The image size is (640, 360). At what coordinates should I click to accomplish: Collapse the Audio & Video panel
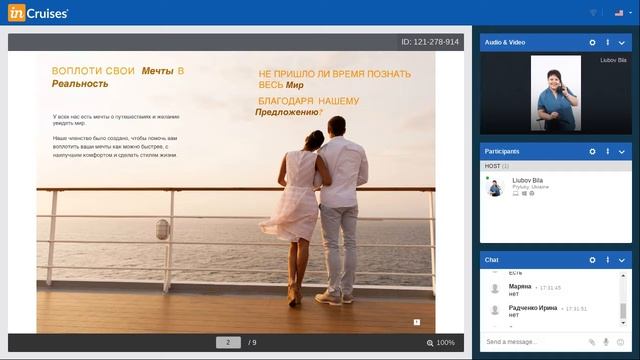pos(622,43)
